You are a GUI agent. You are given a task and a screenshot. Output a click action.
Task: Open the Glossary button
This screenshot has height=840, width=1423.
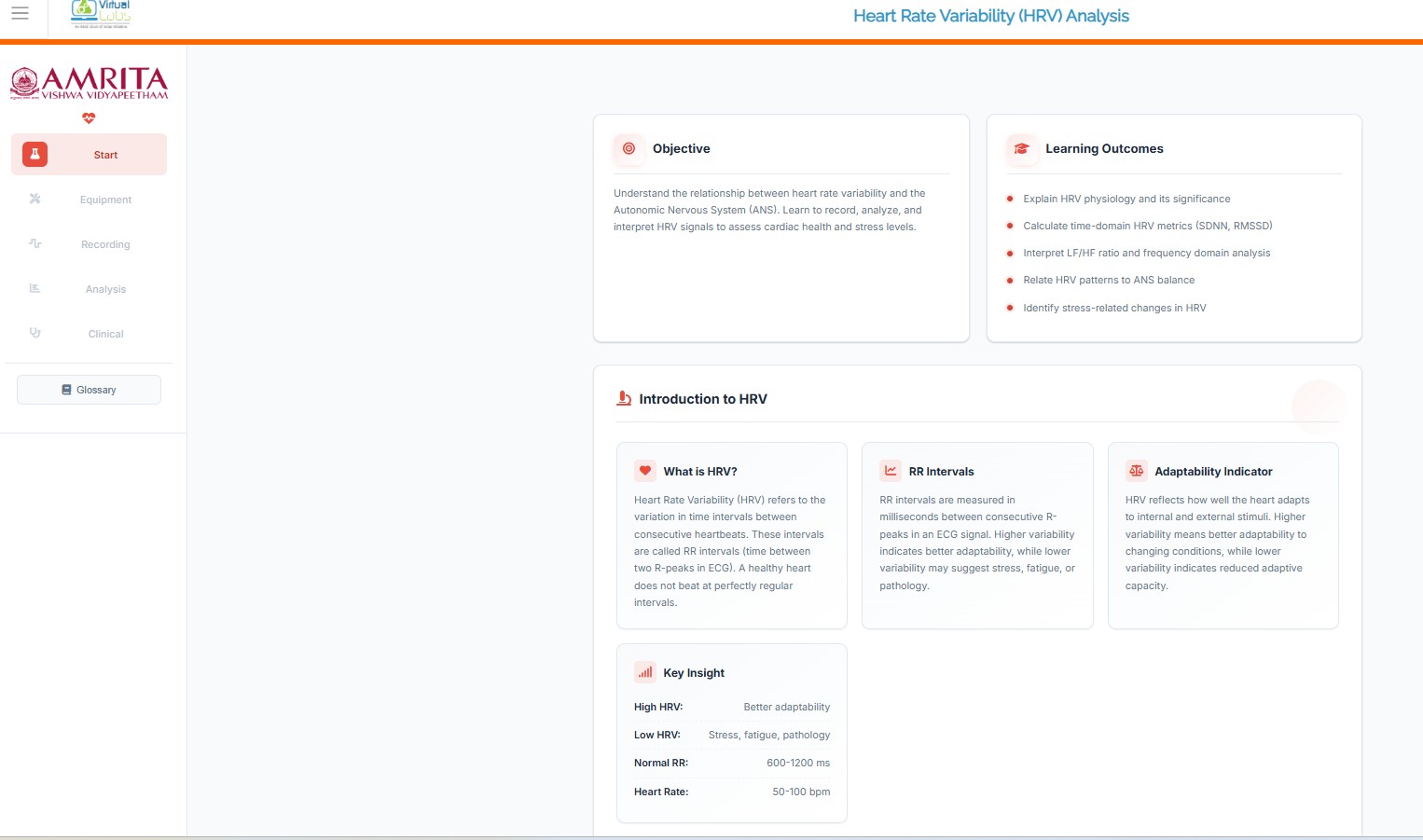89,390
